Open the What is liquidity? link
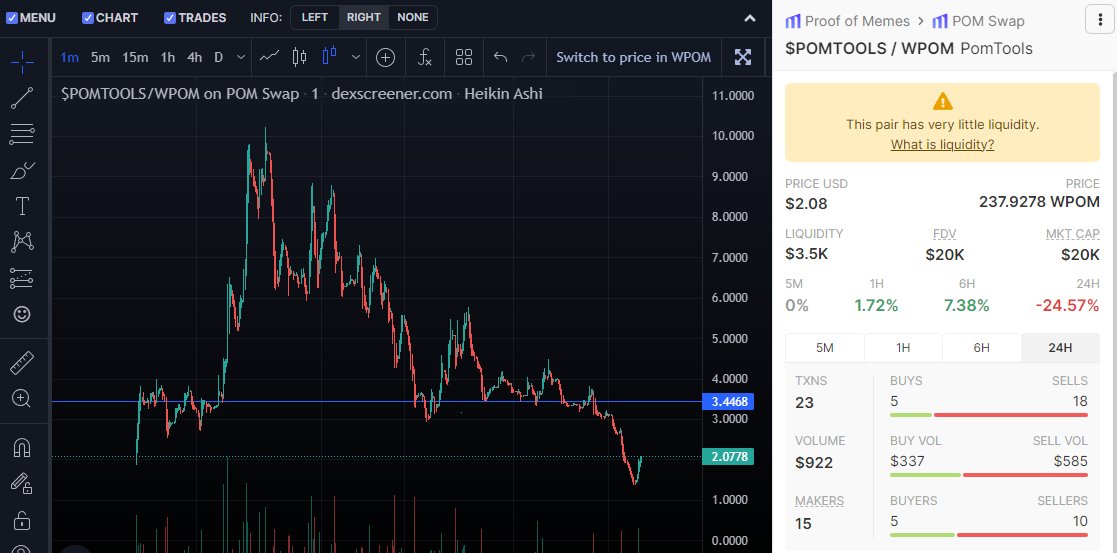Screen dimensions: 1117x553 coord(942,145)
